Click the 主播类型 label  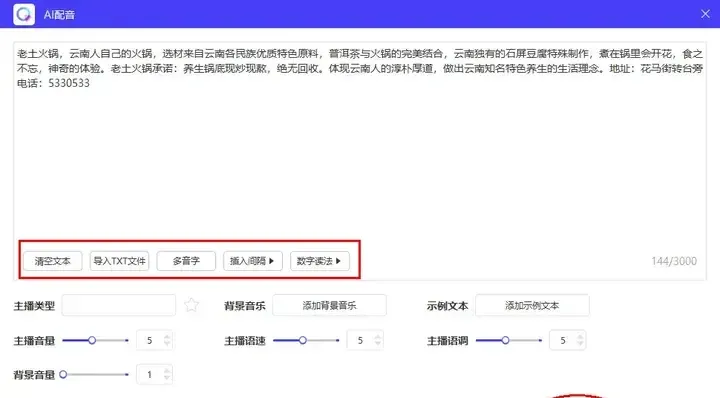tap(34, 306)
